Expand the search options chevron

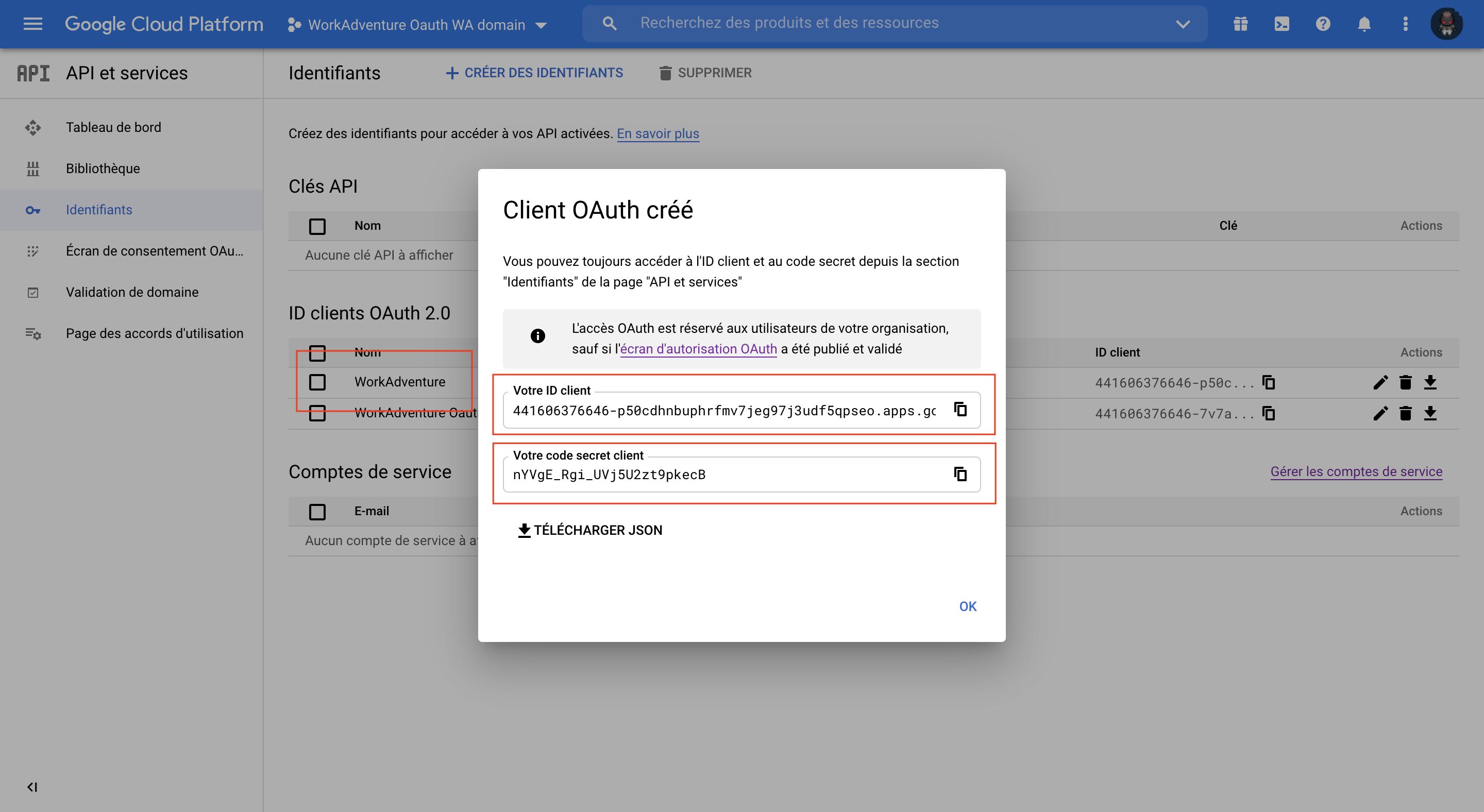click(x=1182, y=24)
